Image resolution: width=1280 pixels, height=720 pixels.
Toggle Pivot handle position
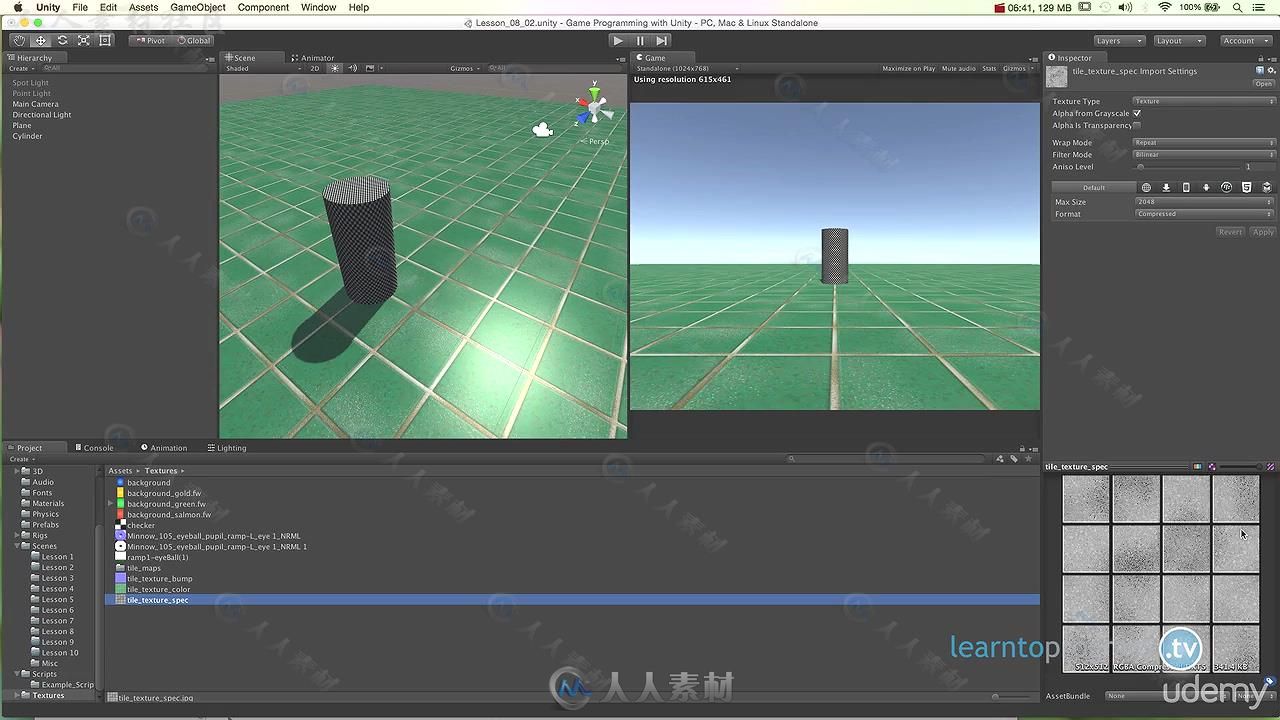[151, 41]
